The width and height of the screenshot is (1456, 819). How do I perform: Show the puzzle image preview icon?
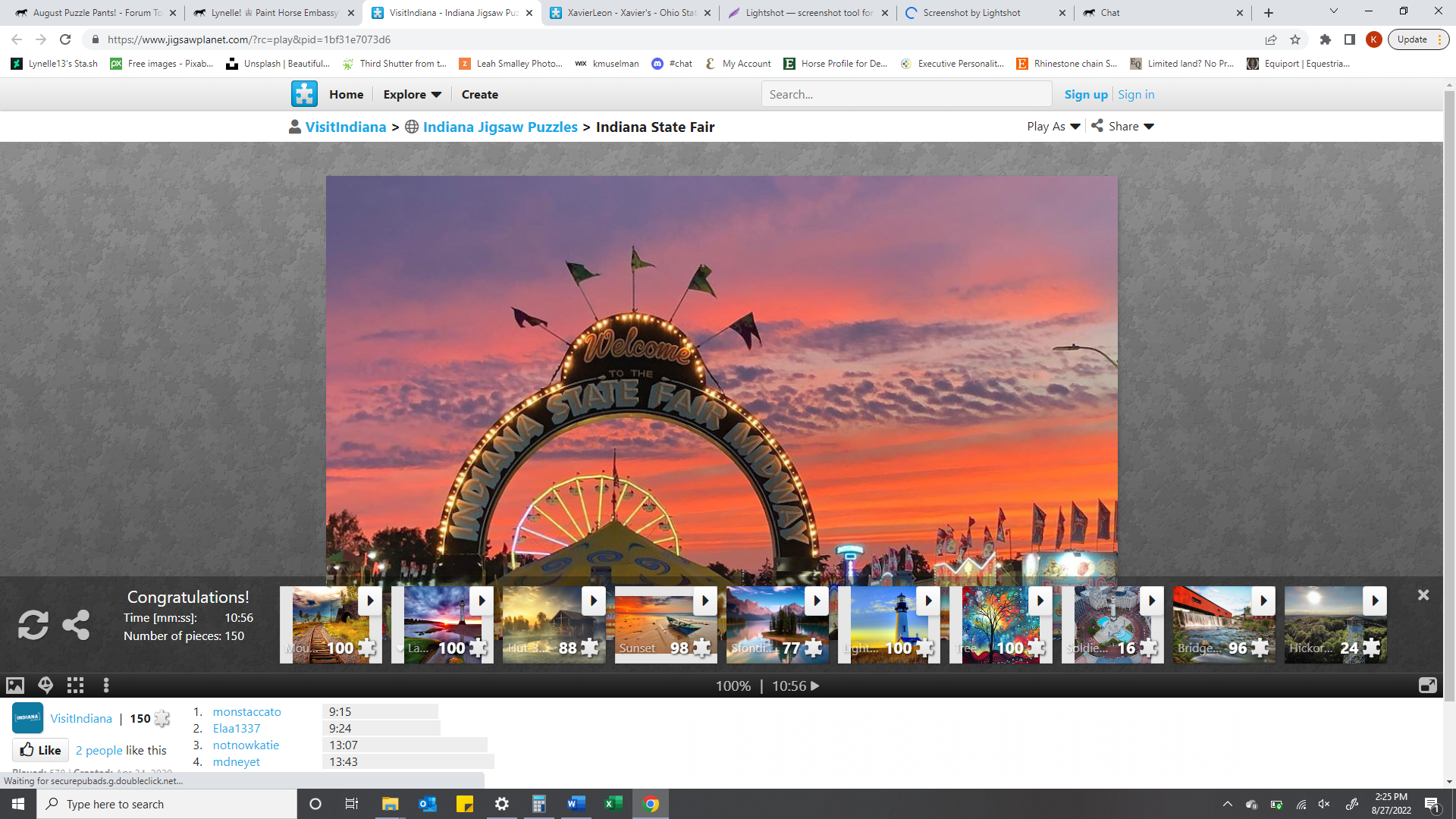click(x=15, y=686)
